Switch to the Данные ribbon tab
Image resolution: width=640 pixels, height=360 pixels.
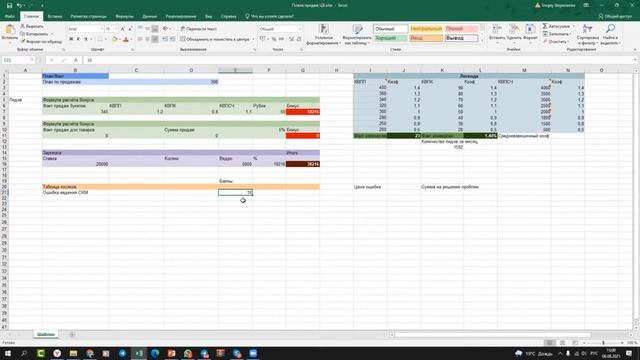(149, 16)
